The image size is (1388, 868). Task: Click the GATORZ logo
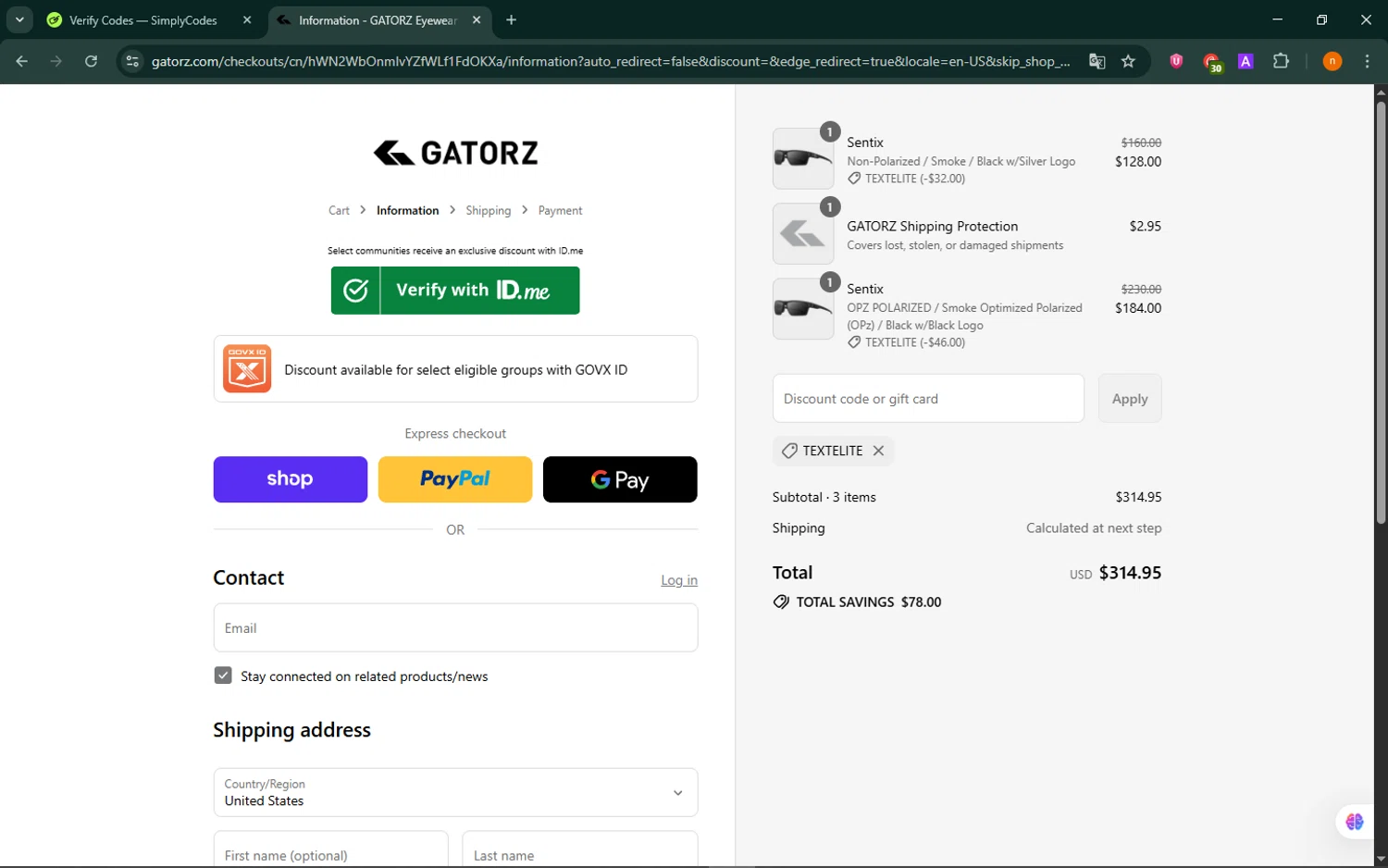pos(455,153)
